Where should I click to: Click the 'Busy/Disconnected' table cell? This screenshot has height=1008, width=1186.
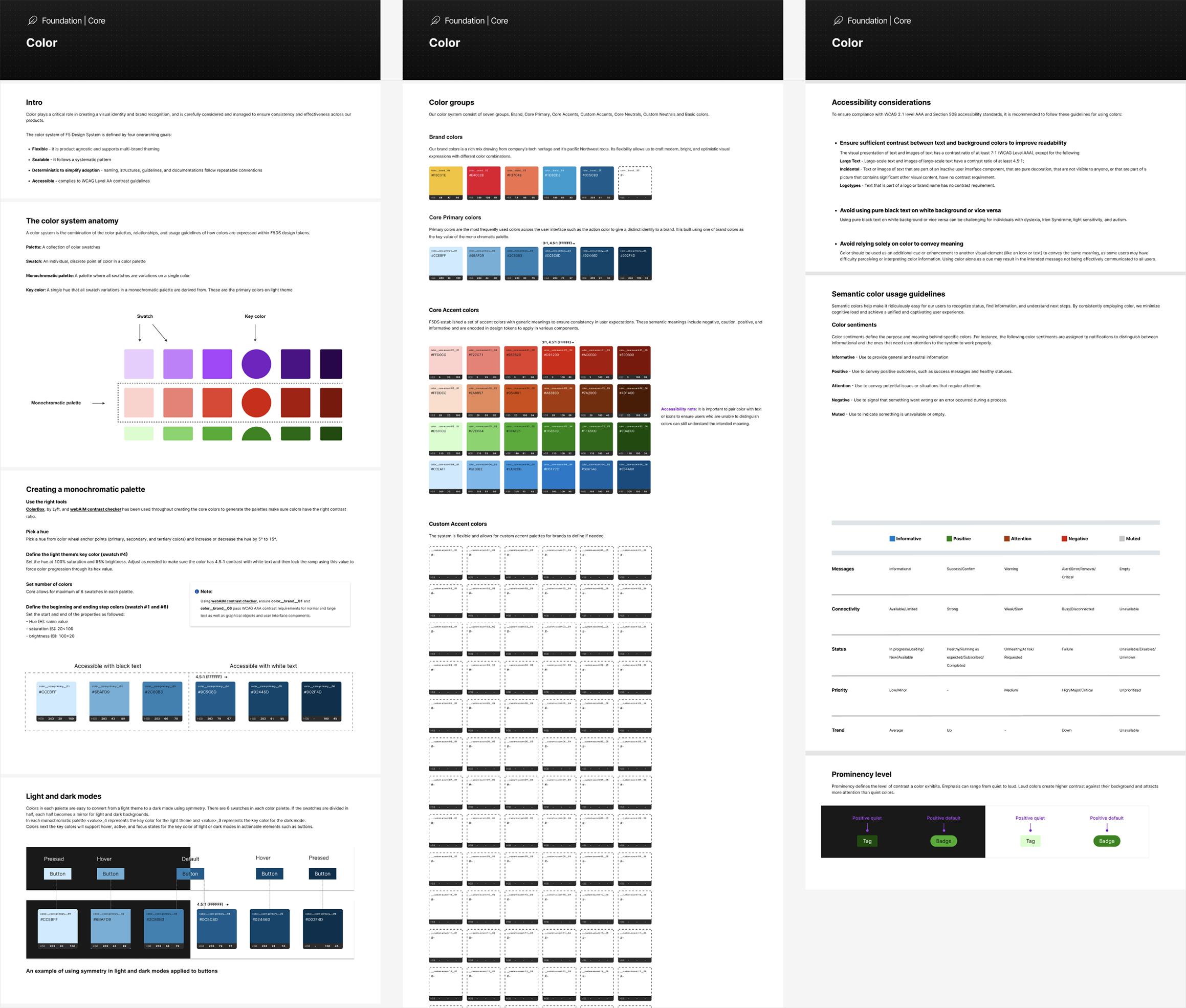point(1078,609)
